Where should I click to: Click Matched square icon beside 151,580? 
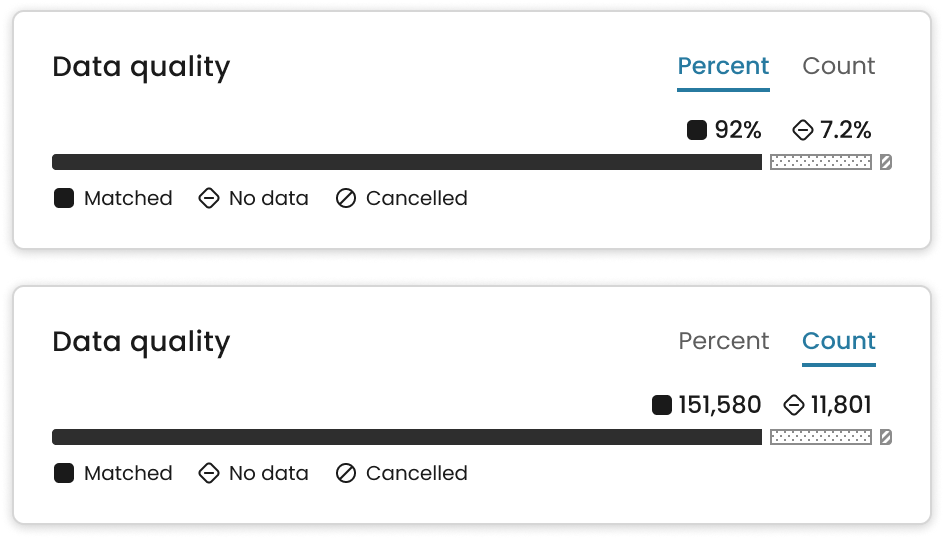tap(662, 405)
